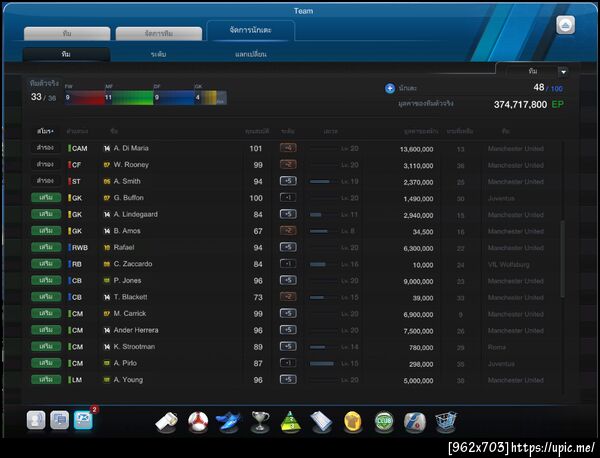Click the value 13,600,000 for A. Di Maria

tap(416, 149)
